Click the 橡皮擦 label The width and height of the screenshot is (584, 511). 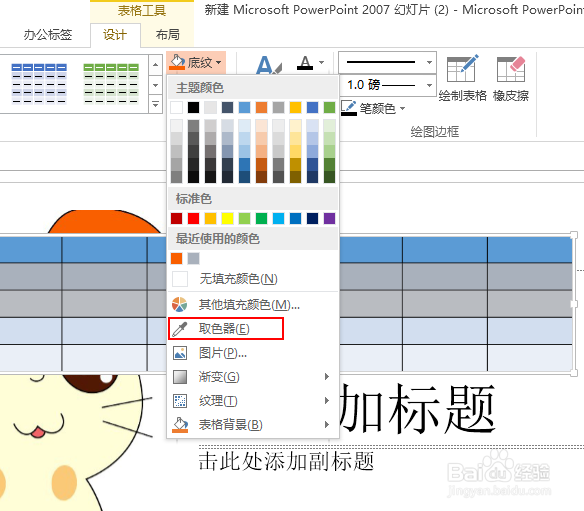(x=511, y=96)
